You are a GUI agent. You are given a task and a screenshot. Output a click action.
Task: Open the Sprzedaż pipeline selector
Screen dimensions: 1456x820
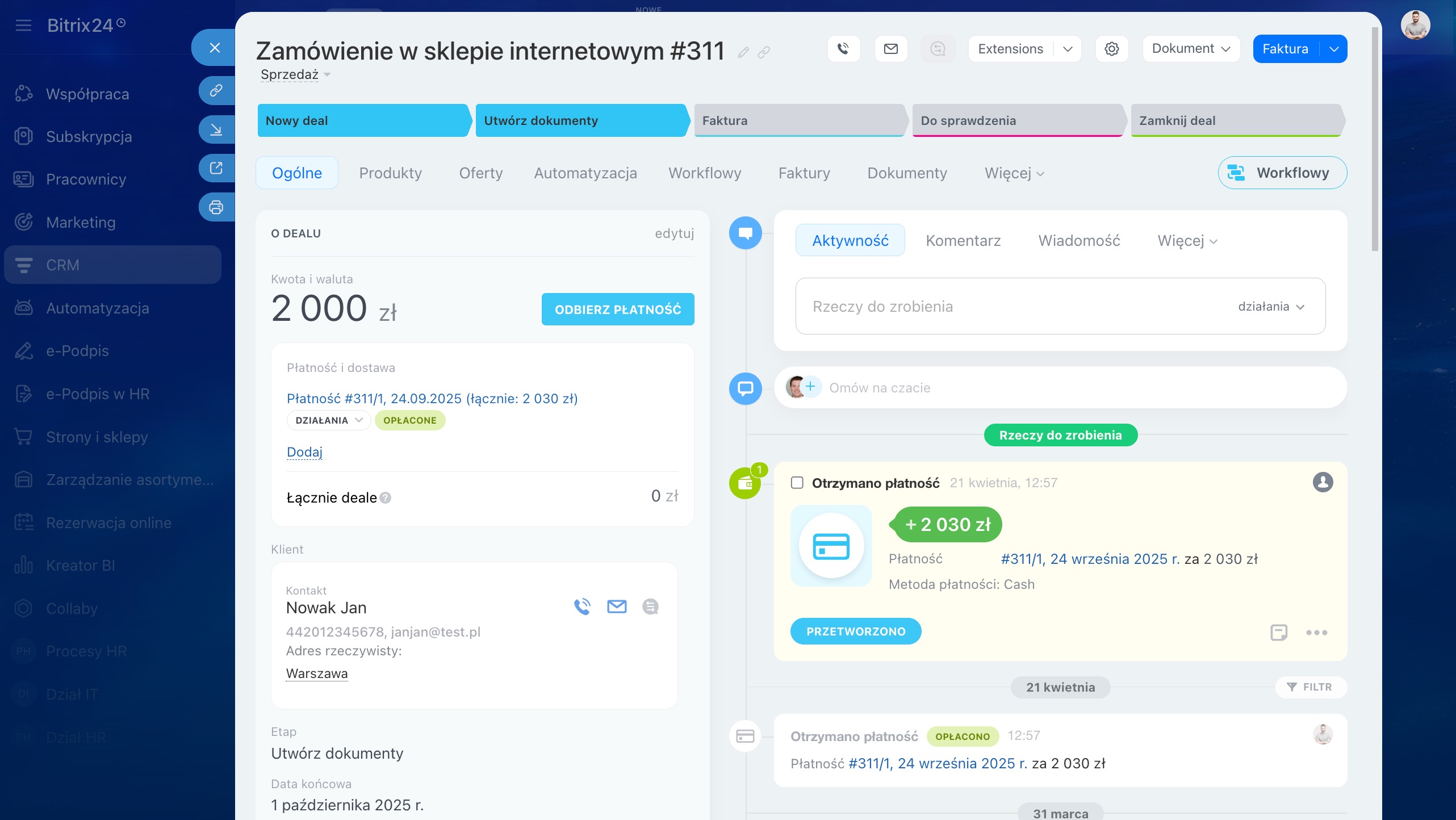[x=295, y=74]
